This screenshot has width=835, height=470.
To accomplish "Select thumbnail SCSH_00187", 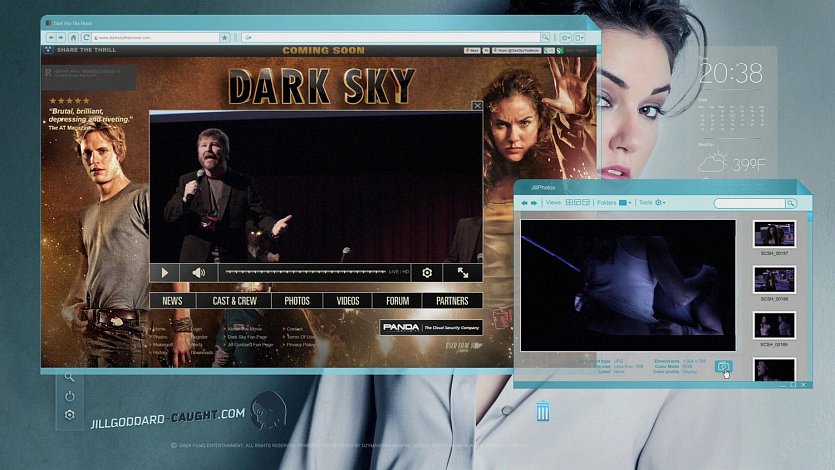I will tap(773, 234).
